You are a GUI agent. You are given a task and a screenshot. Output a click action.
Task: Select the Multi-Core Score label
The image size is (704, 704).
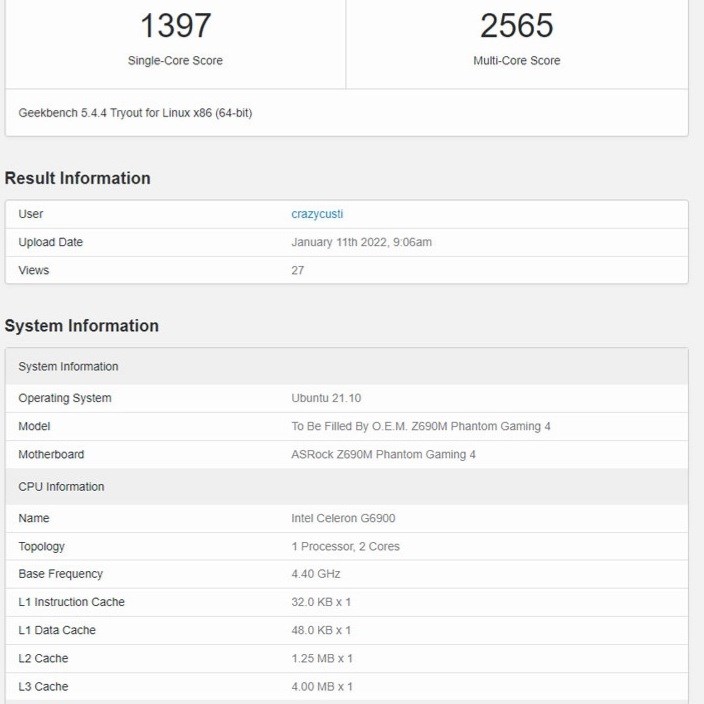[516, 61]
